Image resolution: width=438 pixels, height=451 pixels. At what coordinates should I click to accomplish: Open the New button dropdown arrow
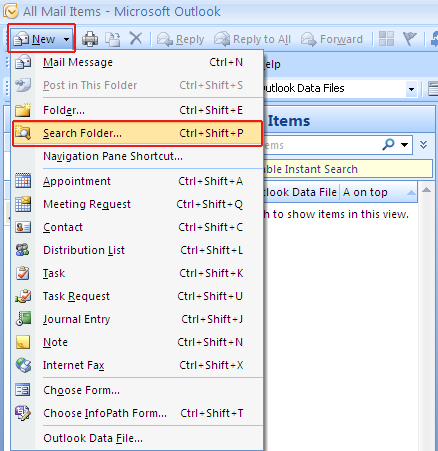click(x=67, y=39)
